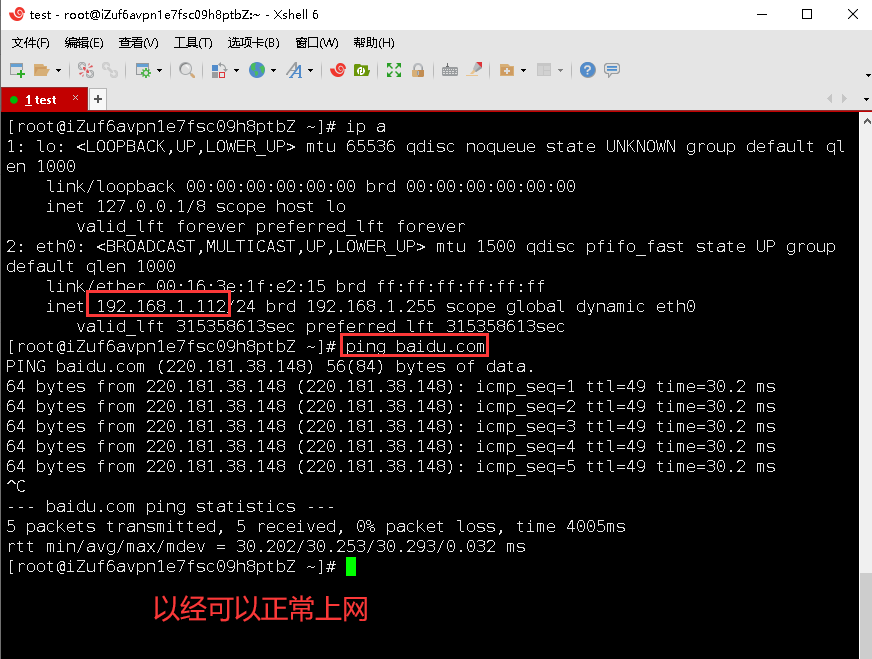Image resolution: width=872 pixels, height=659 pixels.
Task: Click the Font icon
Action: pos(294,70)
